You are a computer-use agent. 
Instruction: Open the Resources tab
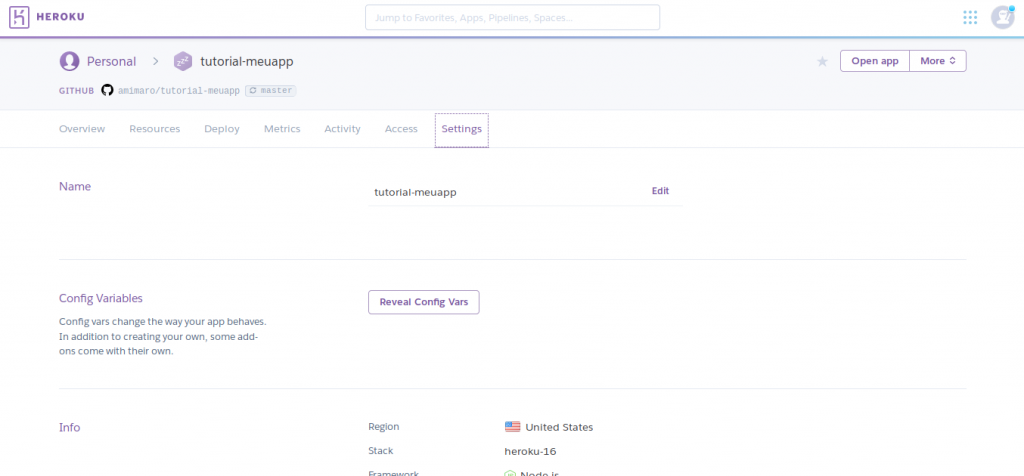(x=154, y=129)
